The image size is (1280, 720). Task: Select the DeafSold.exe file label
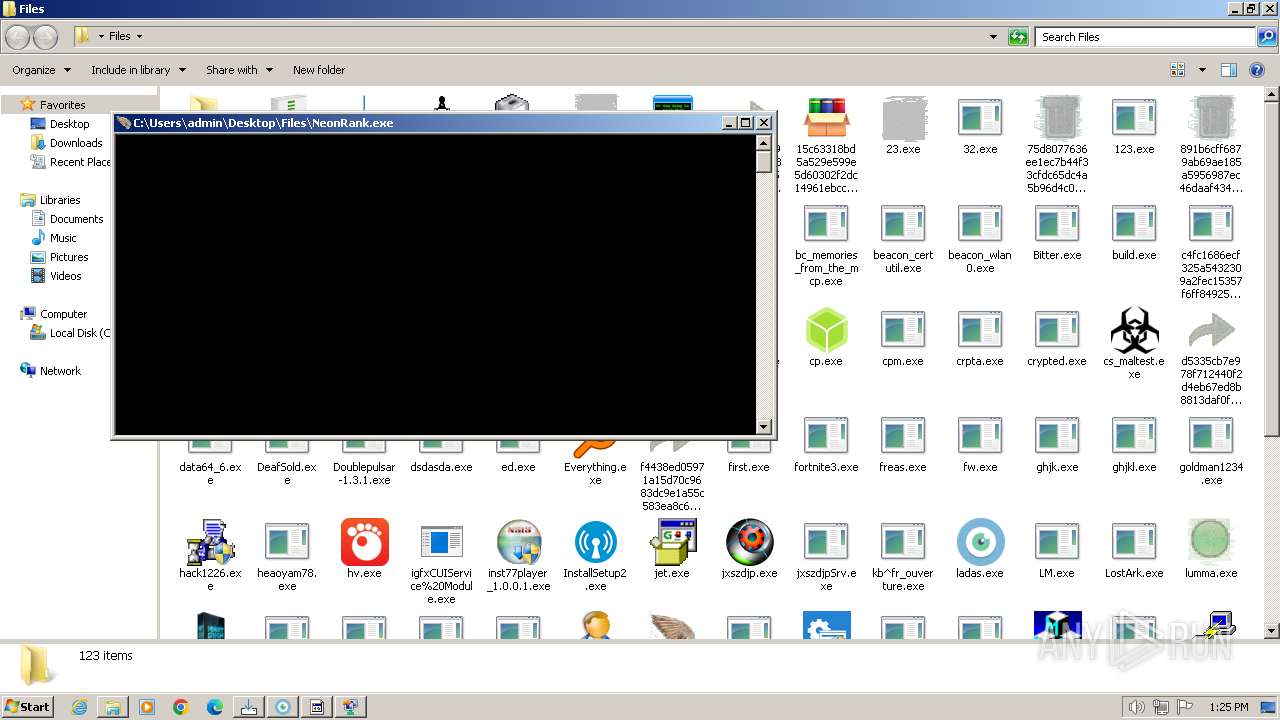[x=287, y=473]
